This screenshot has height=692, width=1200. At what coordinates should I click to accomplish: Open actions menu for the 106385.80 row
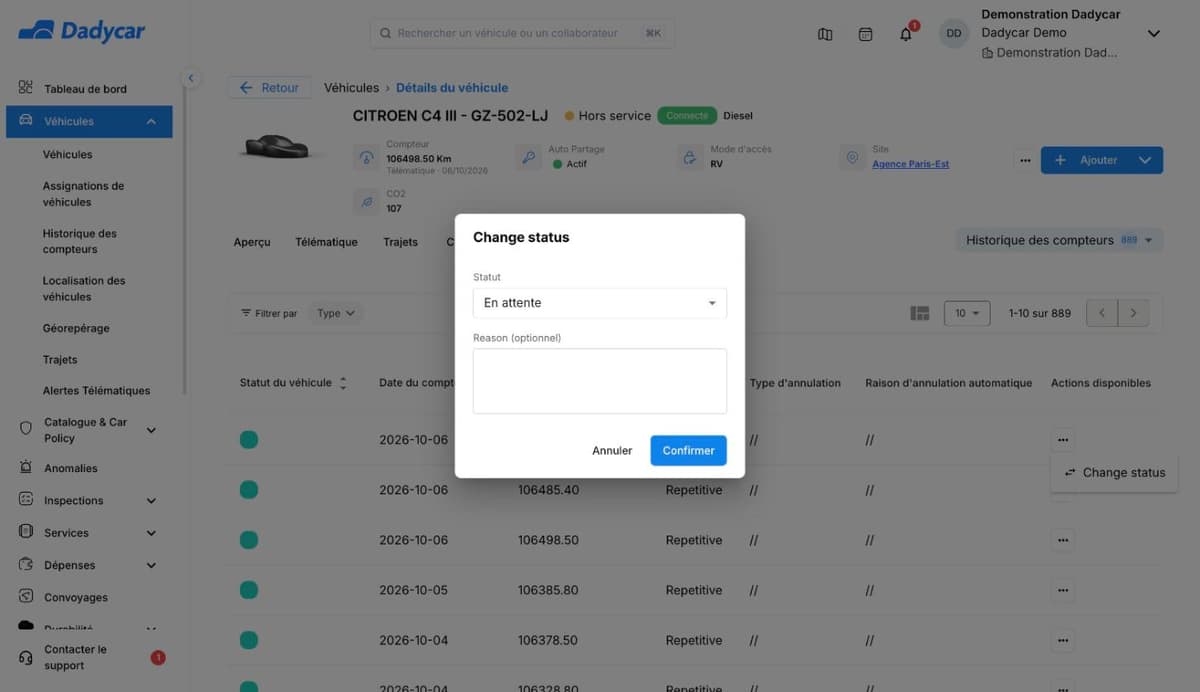(x=1063, y=590)
